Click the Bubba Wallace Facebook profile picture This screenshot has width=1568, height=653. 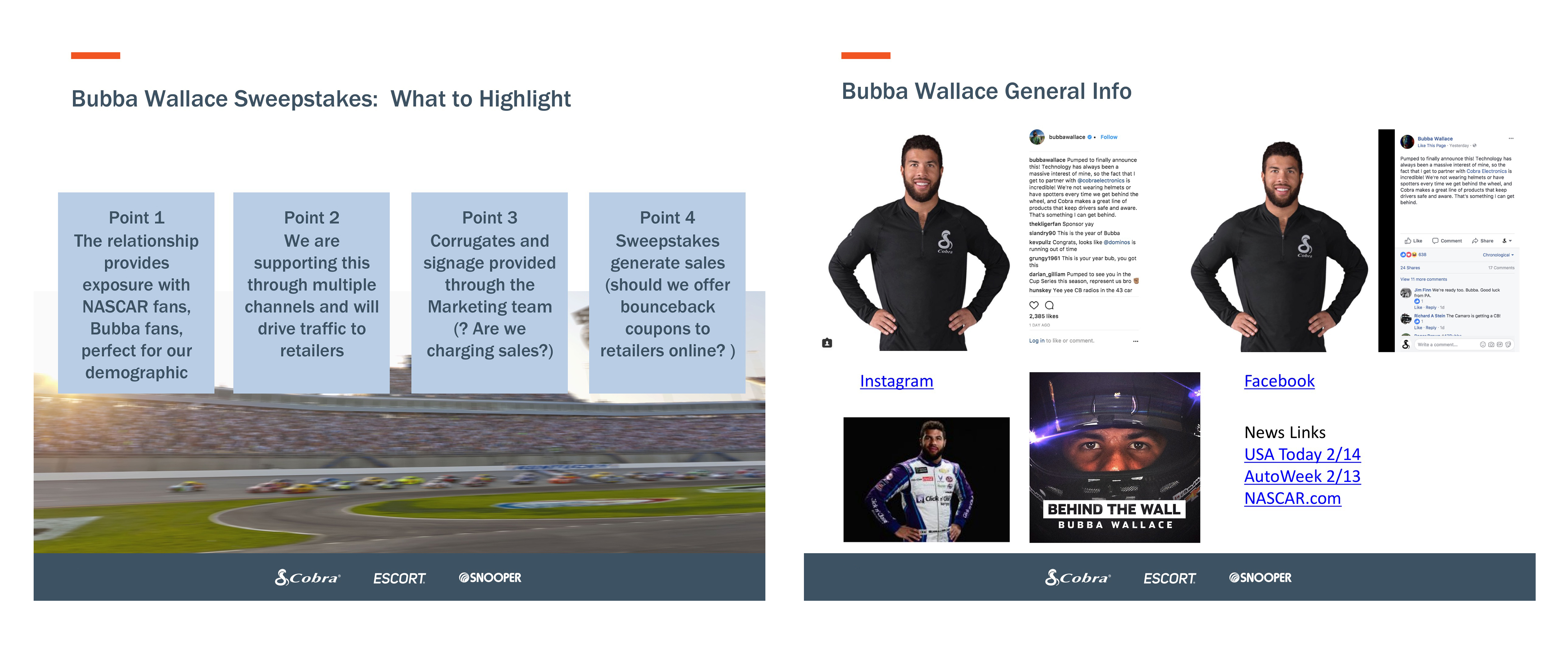point(1407,142)
